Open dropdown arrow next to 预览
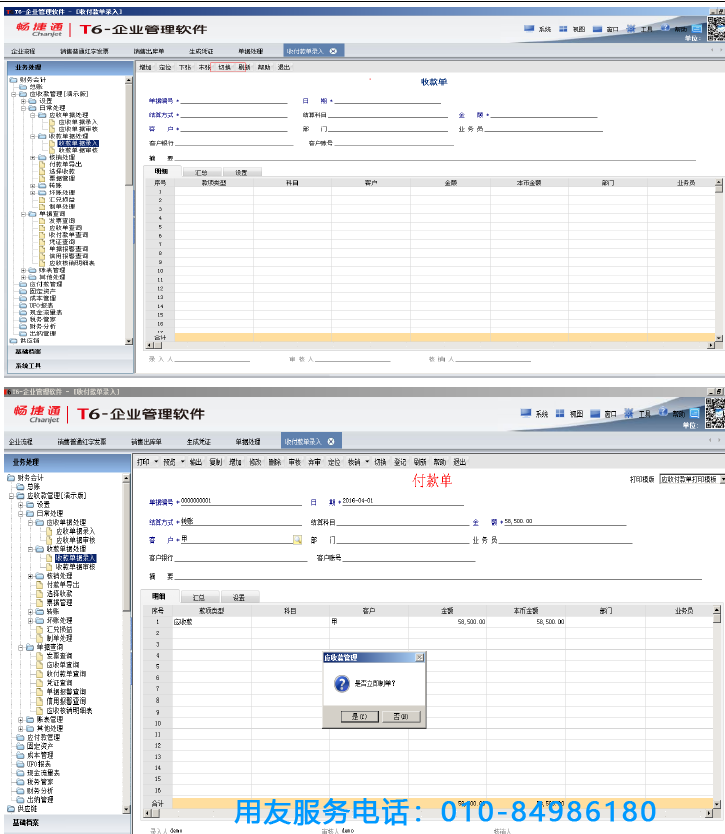Viewport: 725px width, 834px height. (182, 461)
